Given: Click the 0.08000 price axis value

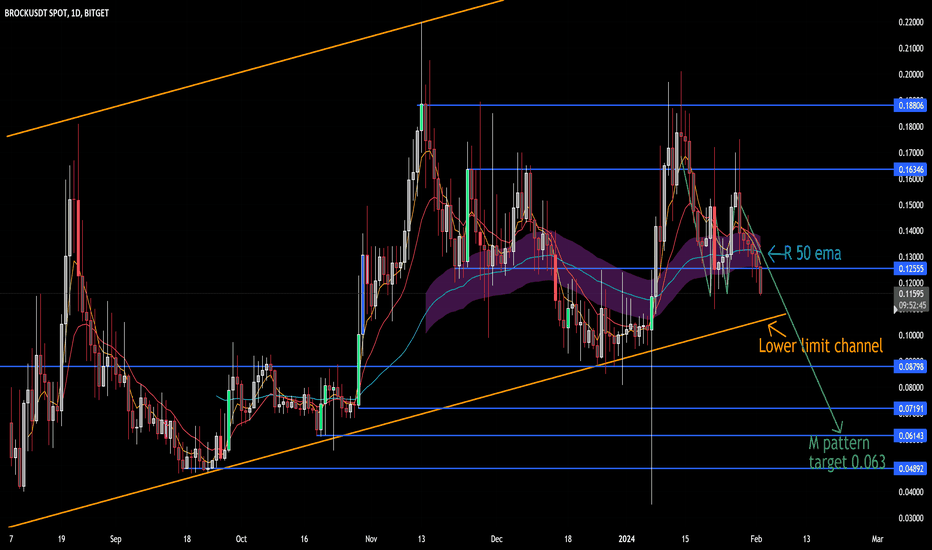Looking at the screenshot, I should 911,388.
